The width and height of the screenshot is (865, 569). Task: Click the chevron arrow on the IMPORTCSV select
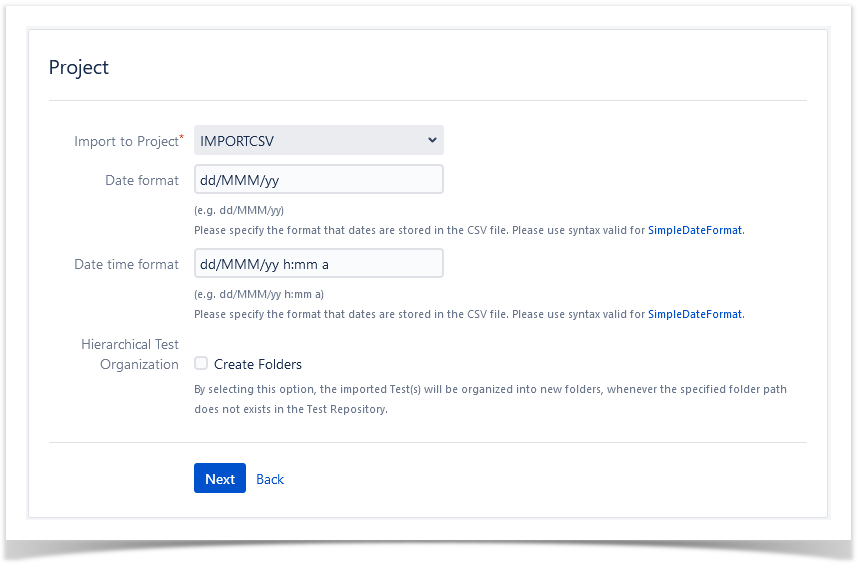point(432,140)
